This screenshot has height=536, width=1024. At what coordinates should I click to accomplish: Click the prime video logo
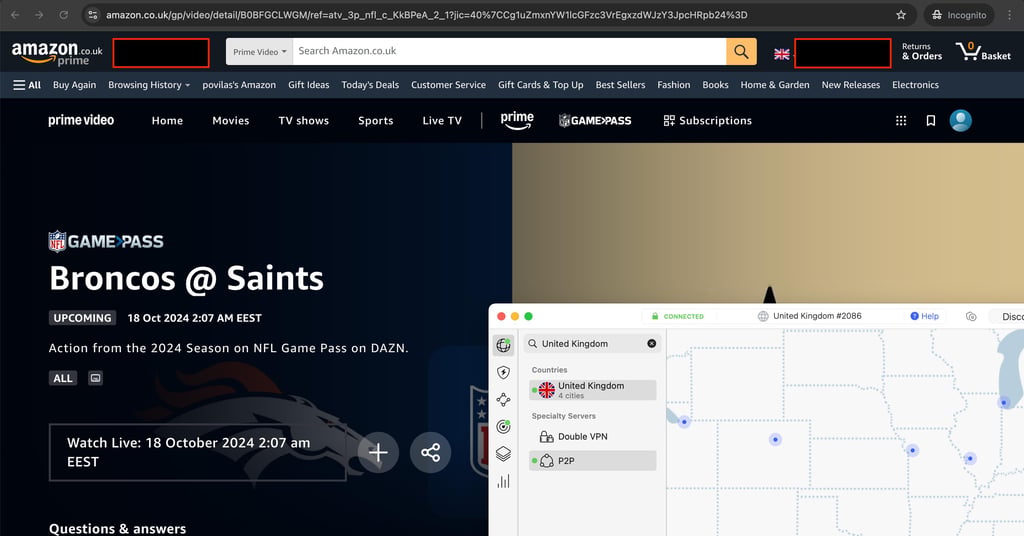point(81,120)
